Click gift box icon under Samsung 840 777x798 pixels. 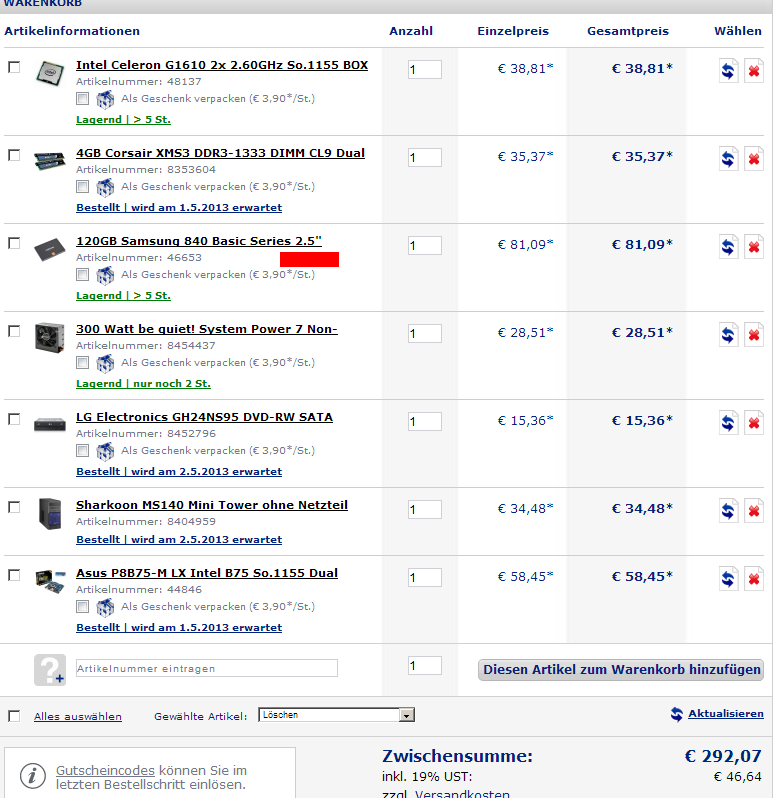click(x=105, y=275)
